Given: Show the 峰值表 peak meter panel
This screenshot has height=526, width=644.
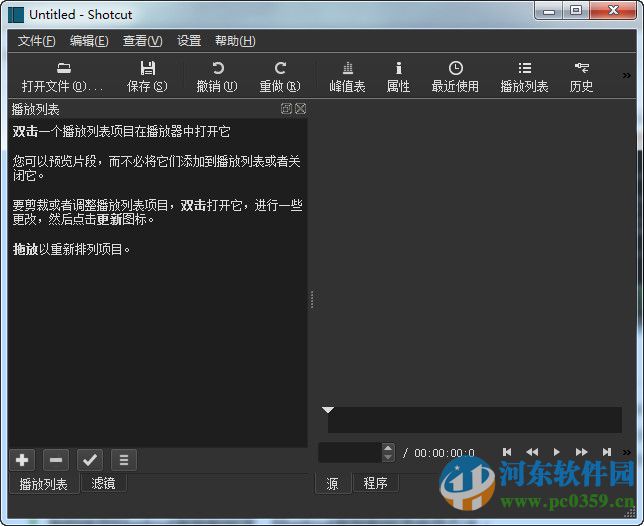Looking at the screenshot, I should (347, 77).
